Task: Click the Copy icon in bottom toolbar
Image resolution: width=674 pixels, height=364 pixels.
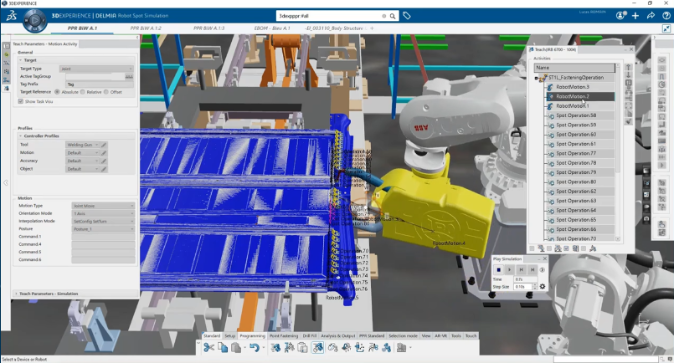Action: click(223, 347)
